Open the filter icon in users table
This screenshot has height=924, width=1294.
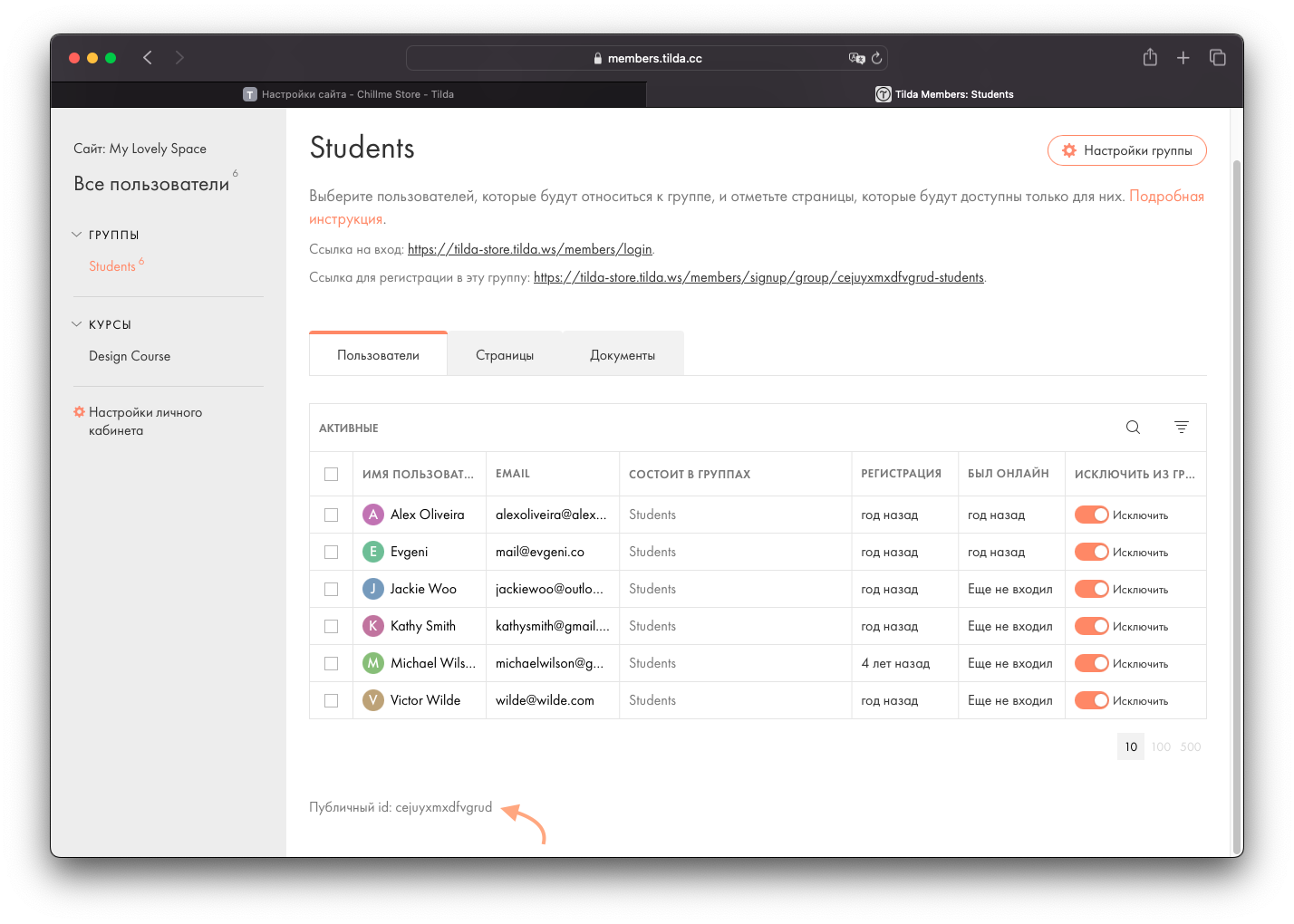1182,428
